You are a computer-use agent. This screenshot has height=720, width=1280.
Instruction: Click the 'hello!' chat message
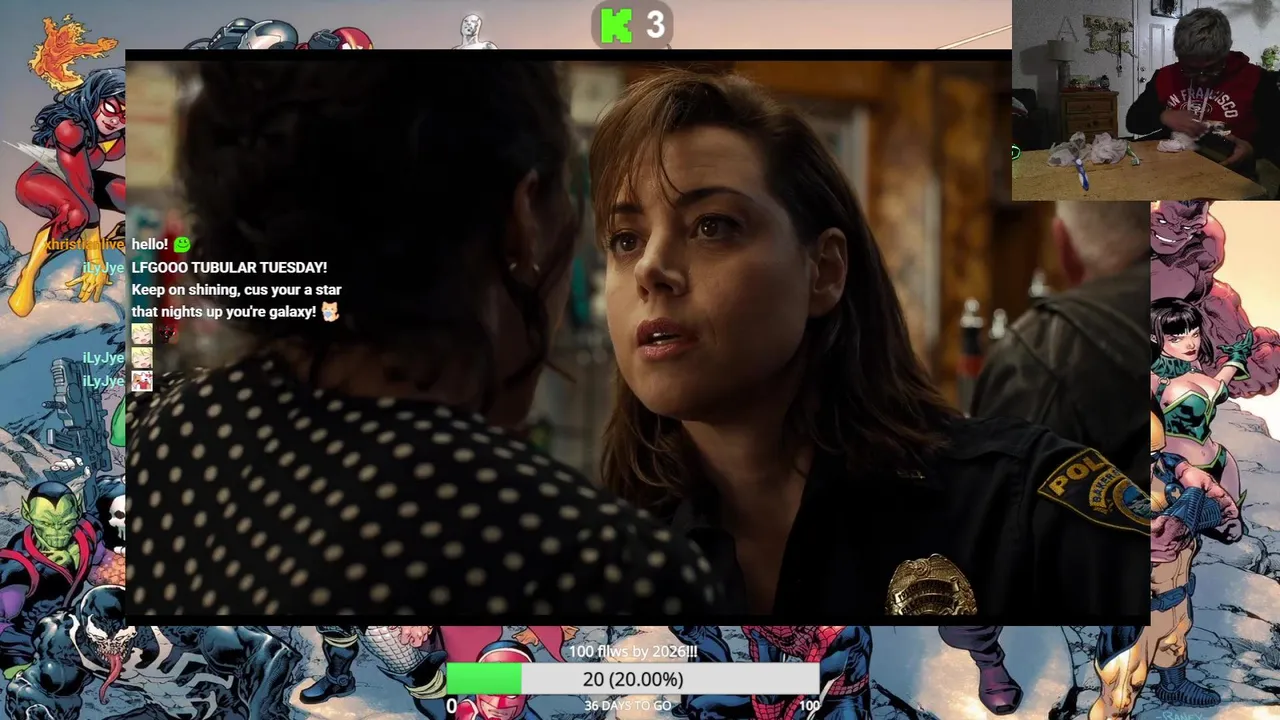click(x=150, y=244)
